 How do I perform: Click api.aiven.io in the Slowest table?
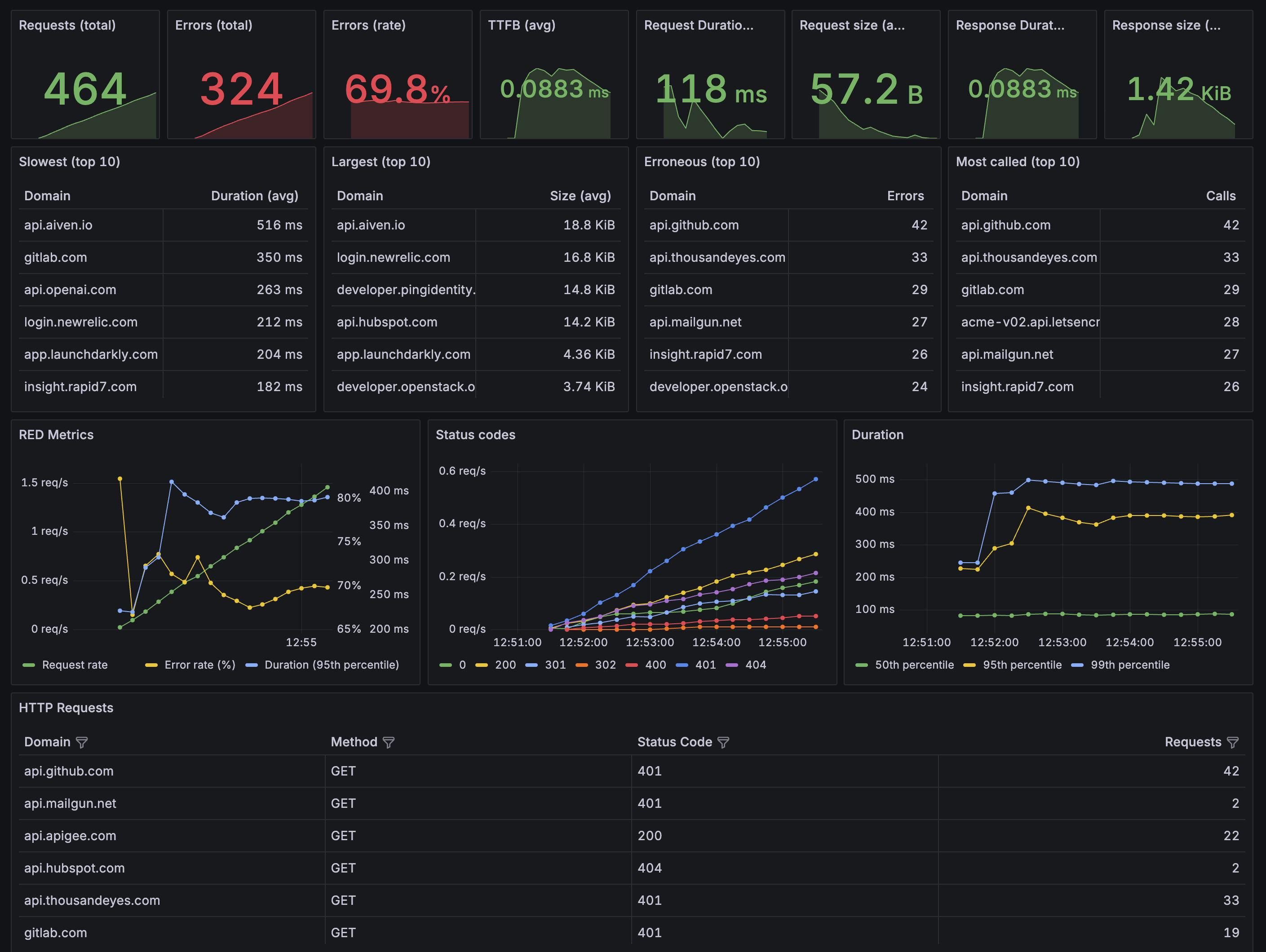[58, 225]
